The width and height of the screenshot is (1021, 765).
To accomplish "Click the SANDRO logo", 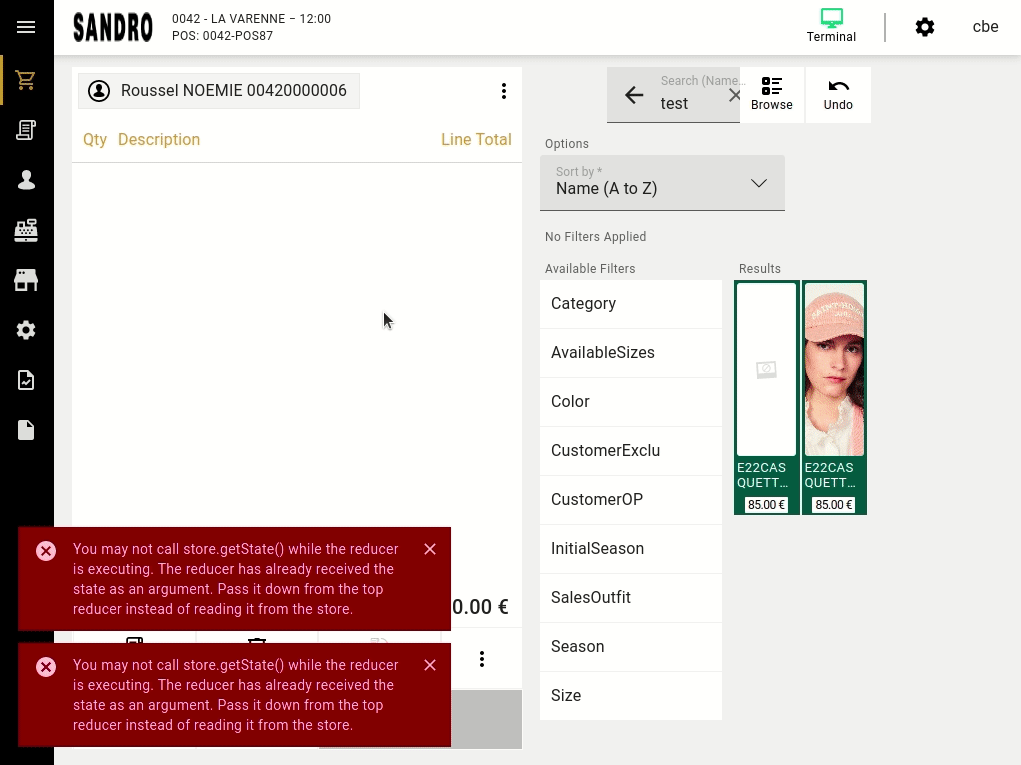I will 113,27.
